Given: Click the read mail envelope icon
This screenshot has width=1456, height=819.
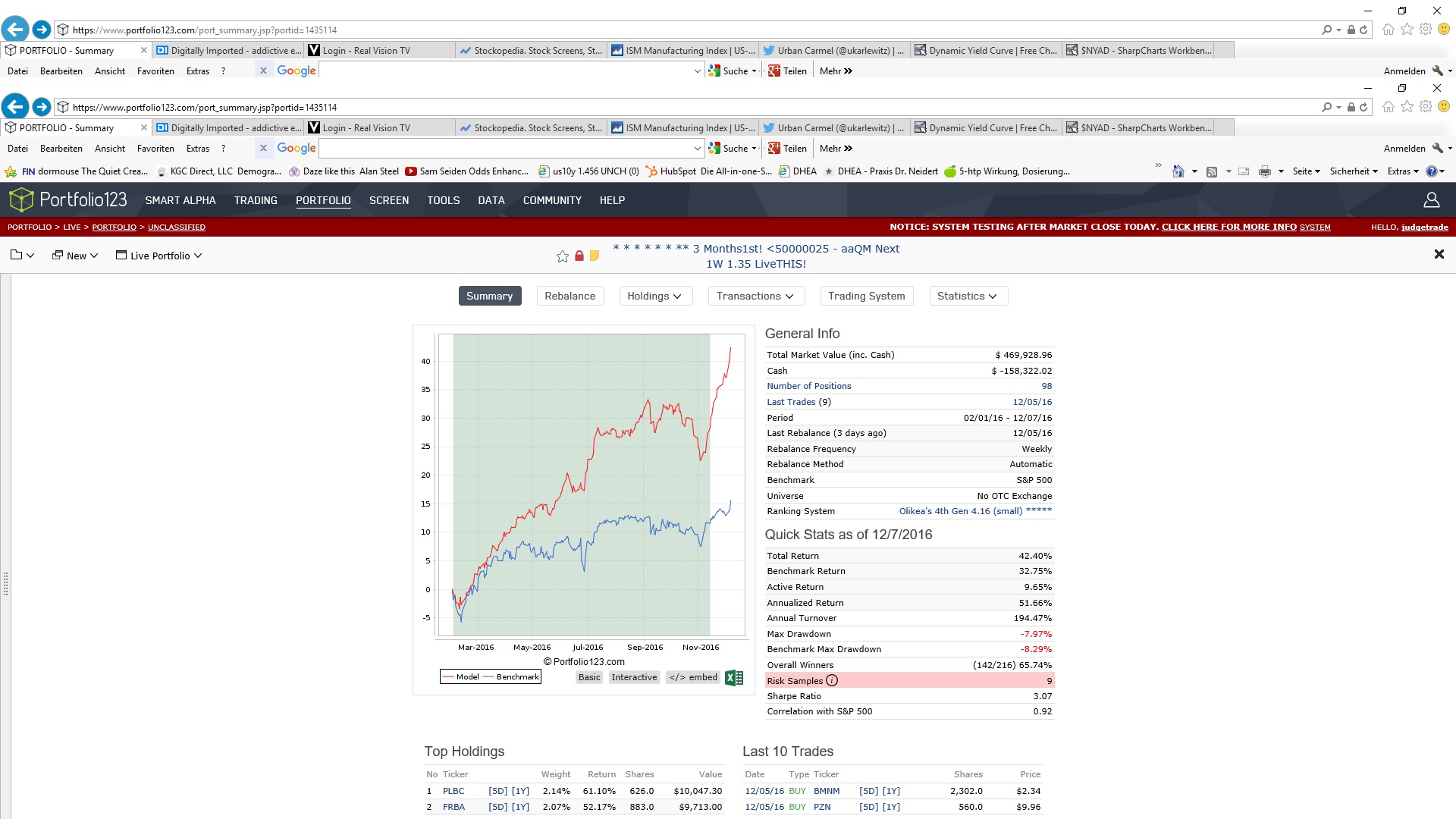Looking at the screenshot, I should (x=1244, y=171).
